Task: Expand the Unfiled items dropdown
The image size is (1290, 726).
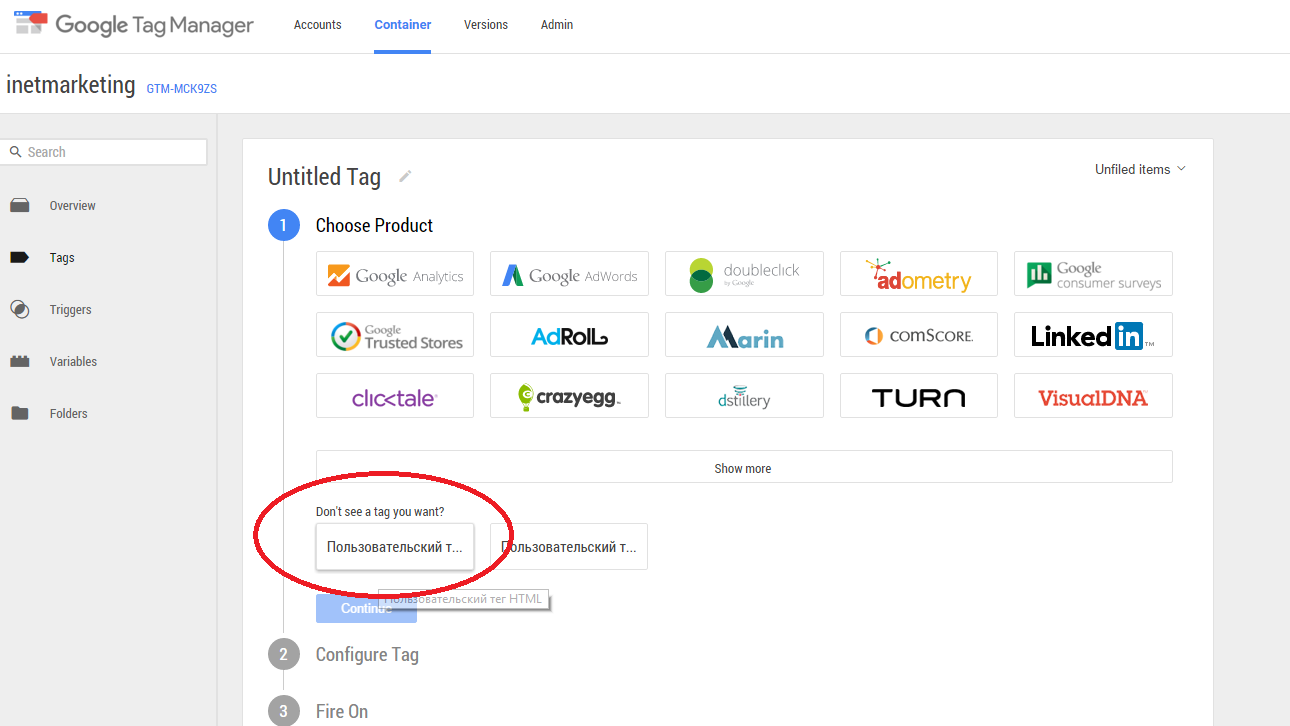Action: [1140, 169]
